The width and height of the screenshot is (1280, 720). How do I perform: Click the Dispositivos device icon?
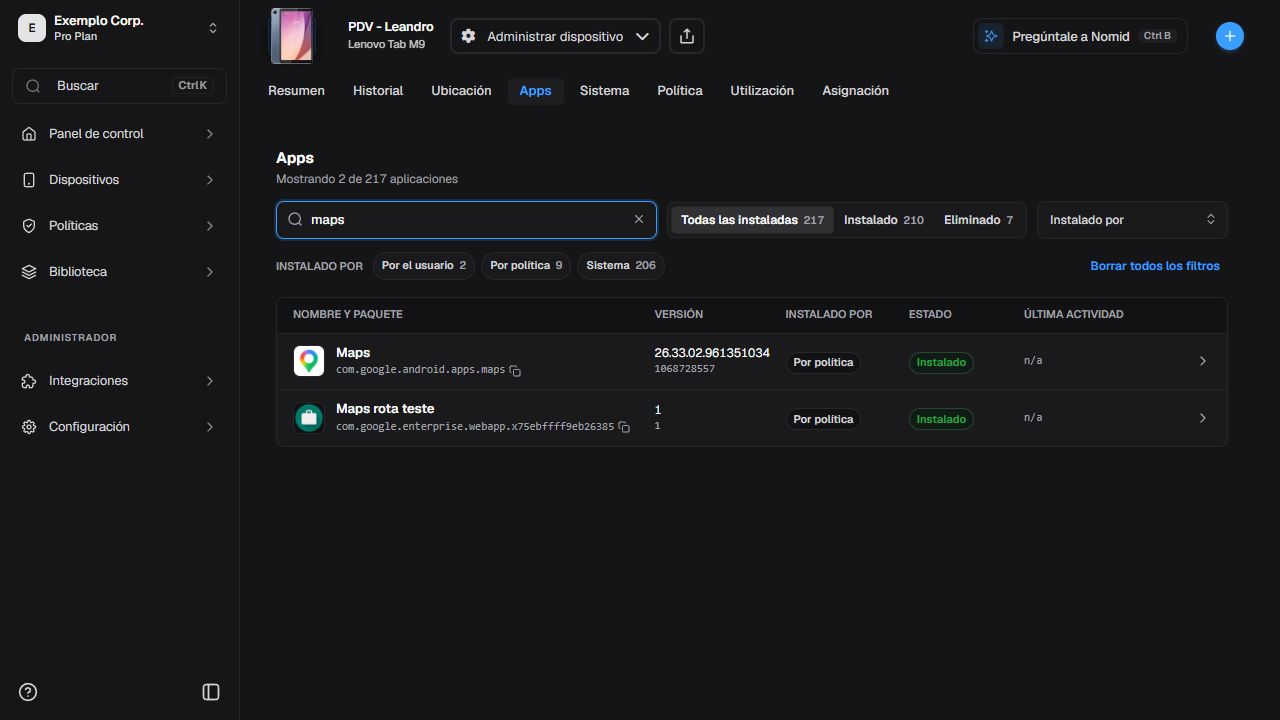click(x=29, y=180)
